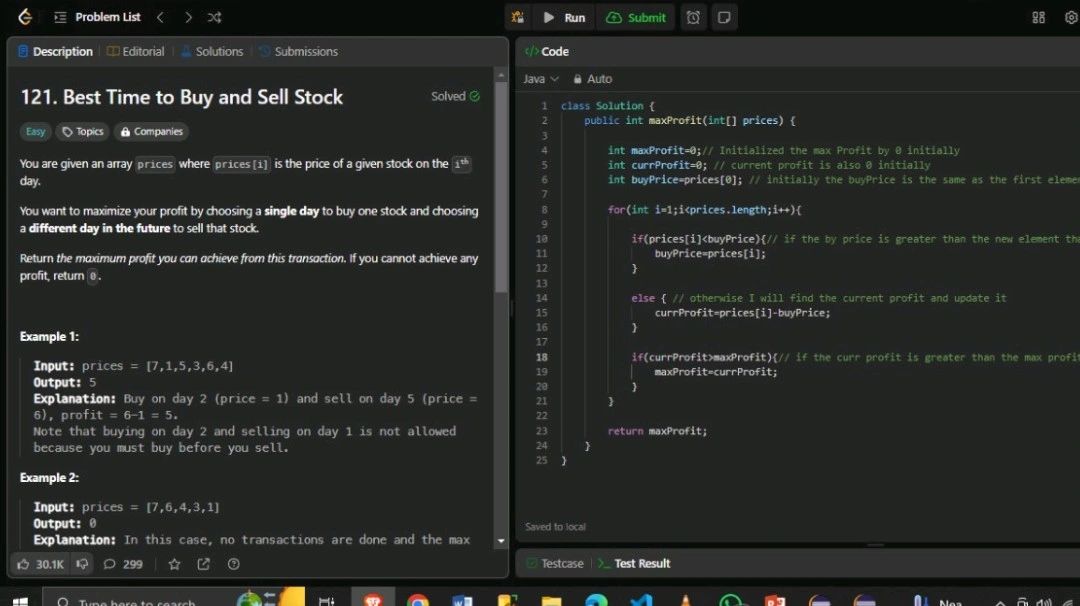
Task: Like the problem with thumbs up
Action: point(40,564)
